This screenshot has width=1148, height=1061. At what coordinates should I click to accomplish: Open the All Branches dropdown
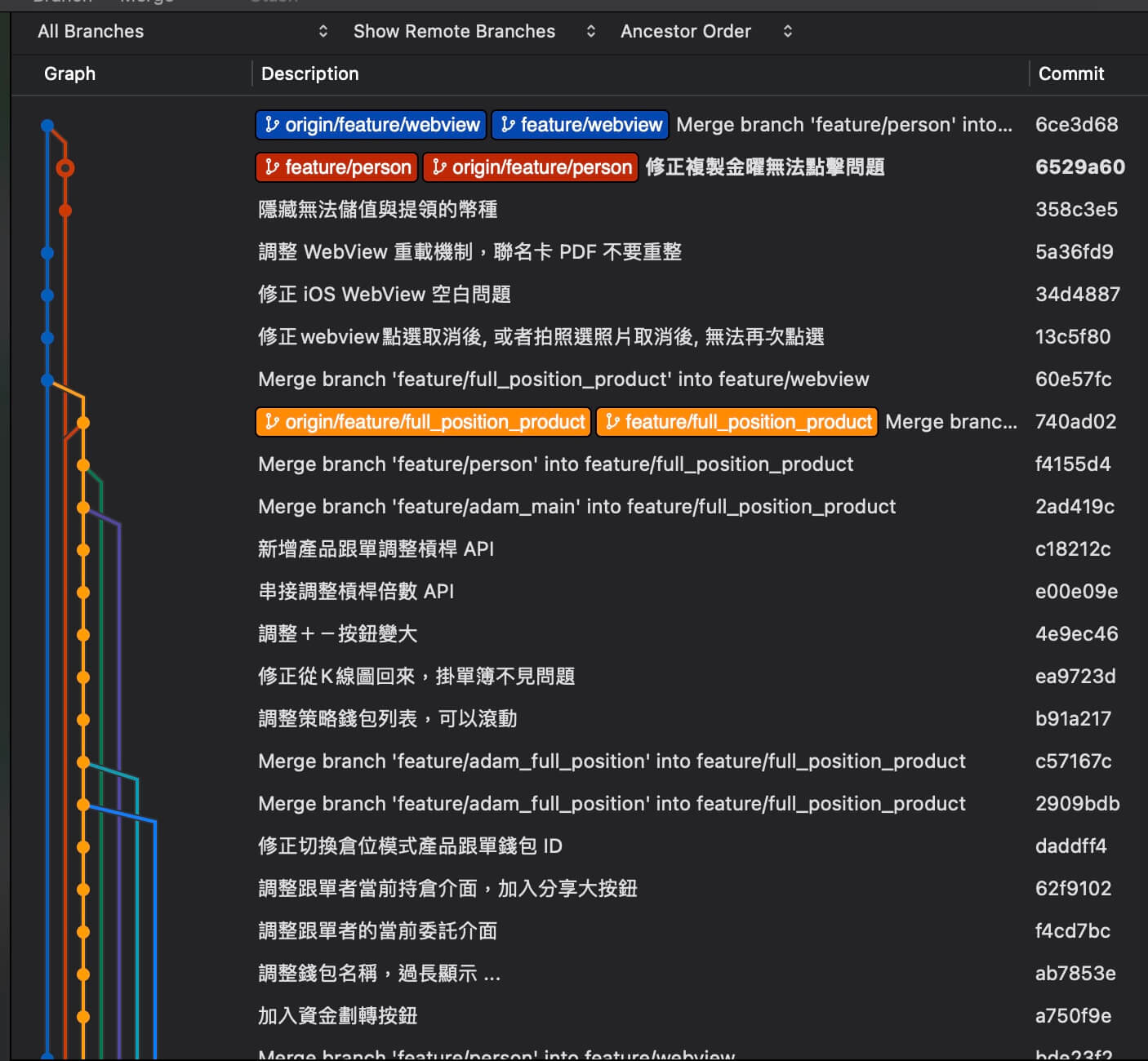(182, 32)
